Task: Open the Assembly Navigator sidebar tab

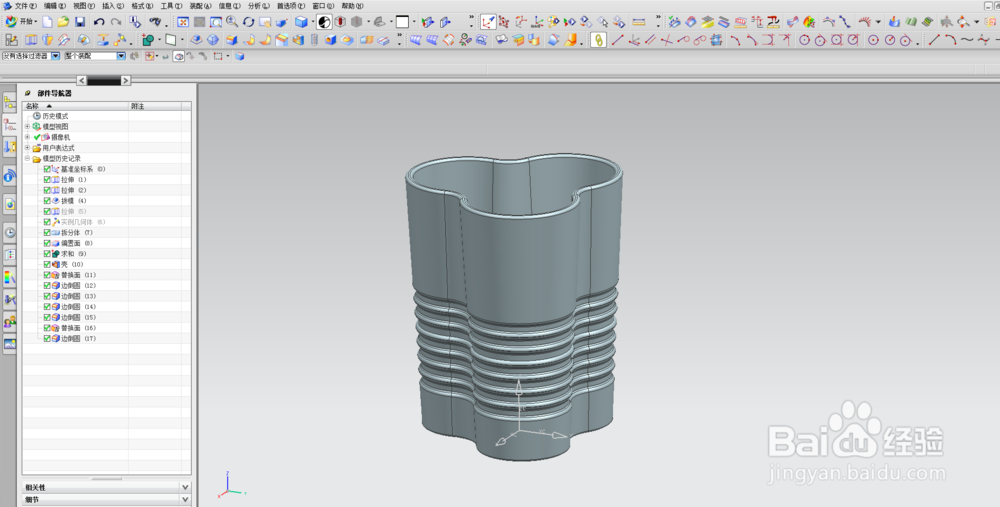Action: coord(9,102)
